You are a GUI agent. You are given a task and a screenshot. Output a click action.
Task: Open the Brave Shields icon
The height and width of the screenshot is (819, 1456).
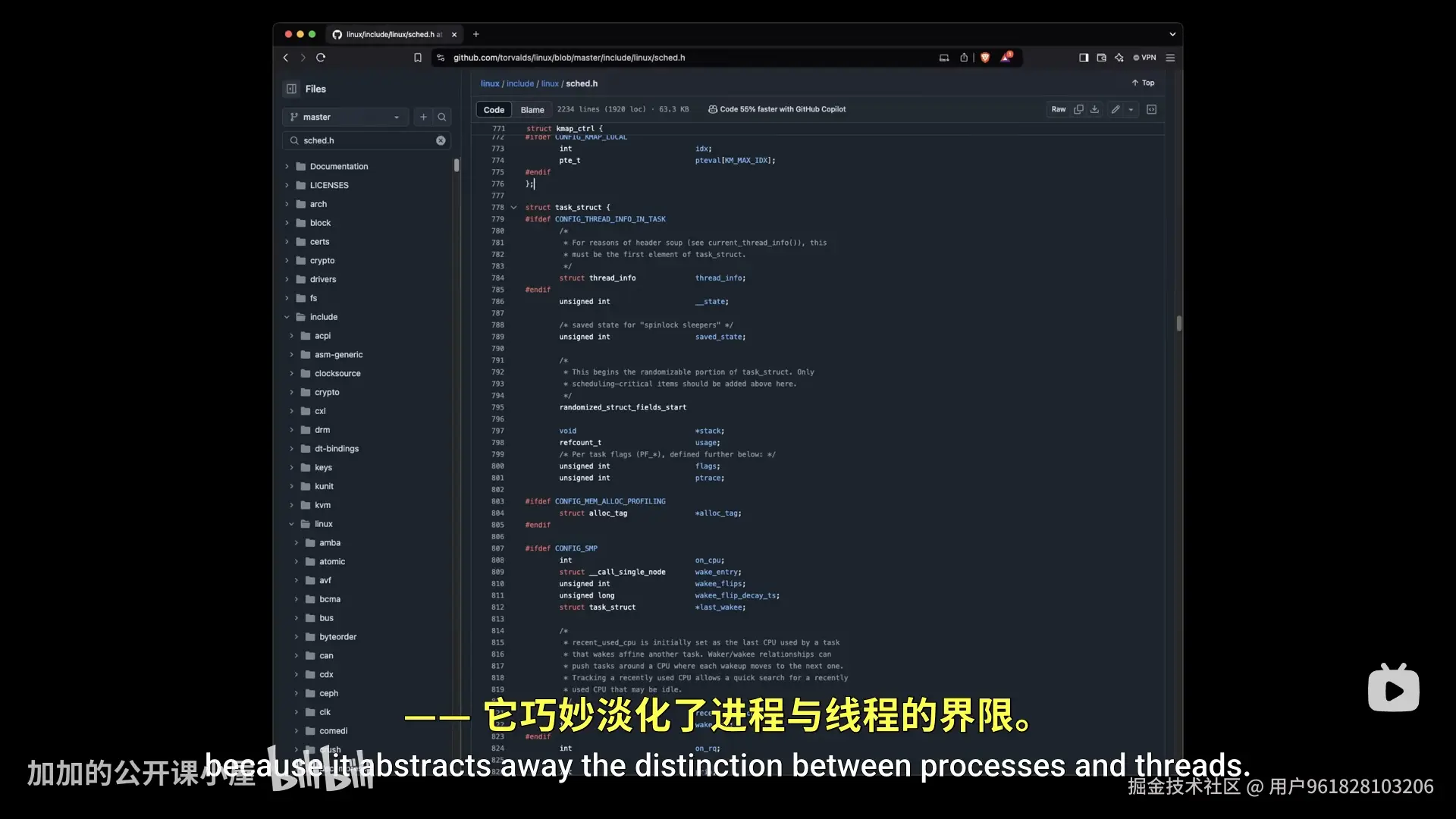[984, 58]
